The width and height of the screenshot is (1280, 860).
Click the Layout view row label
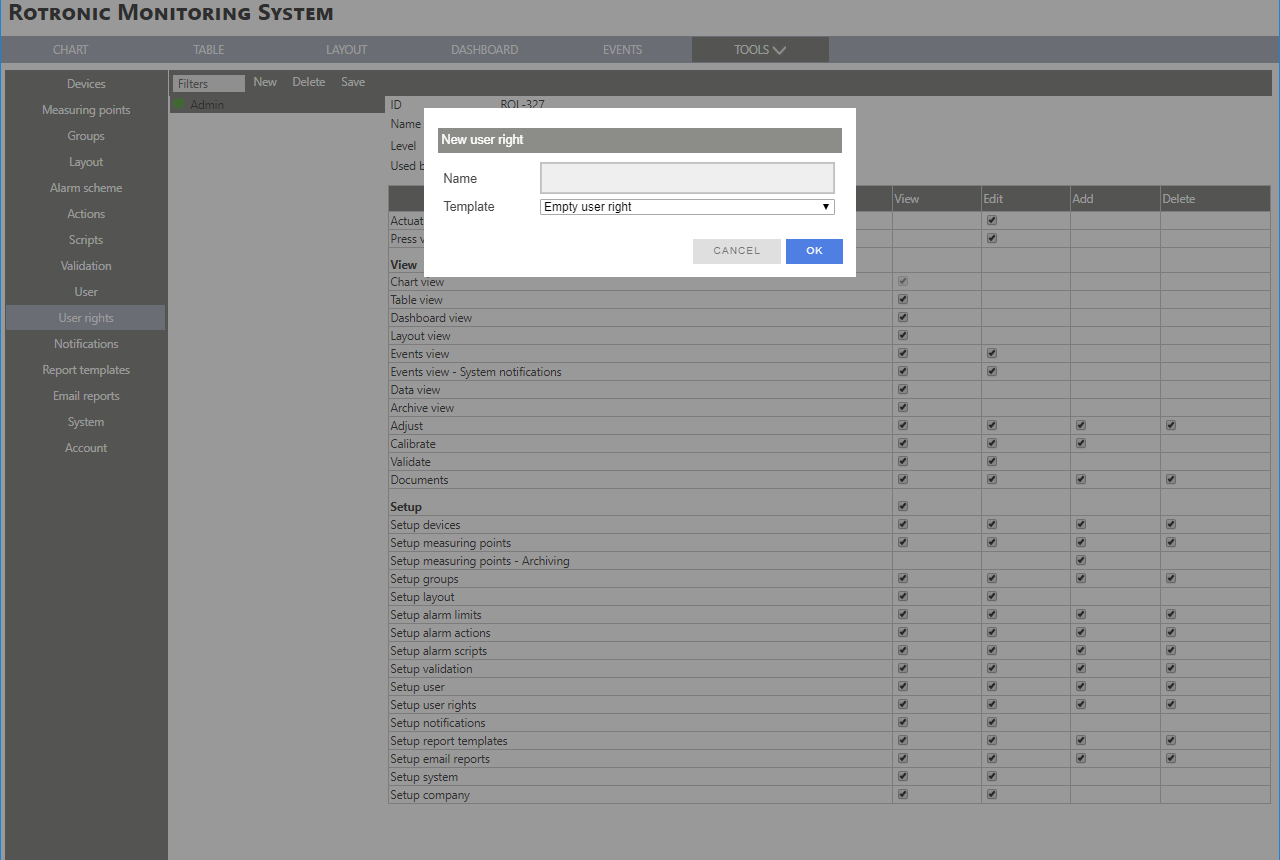coord(420,336)
